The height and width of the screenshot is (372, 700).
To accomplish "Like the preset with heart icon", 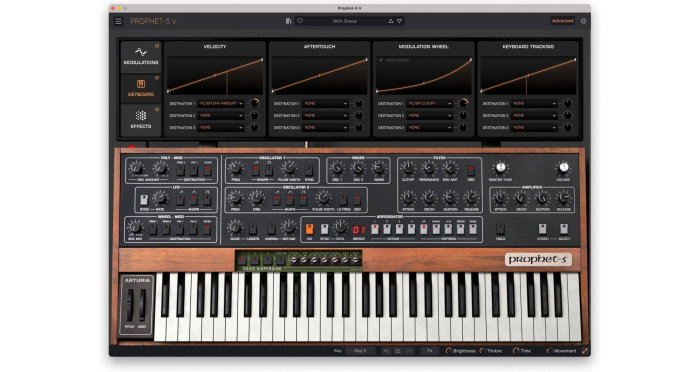I will 300,21.
